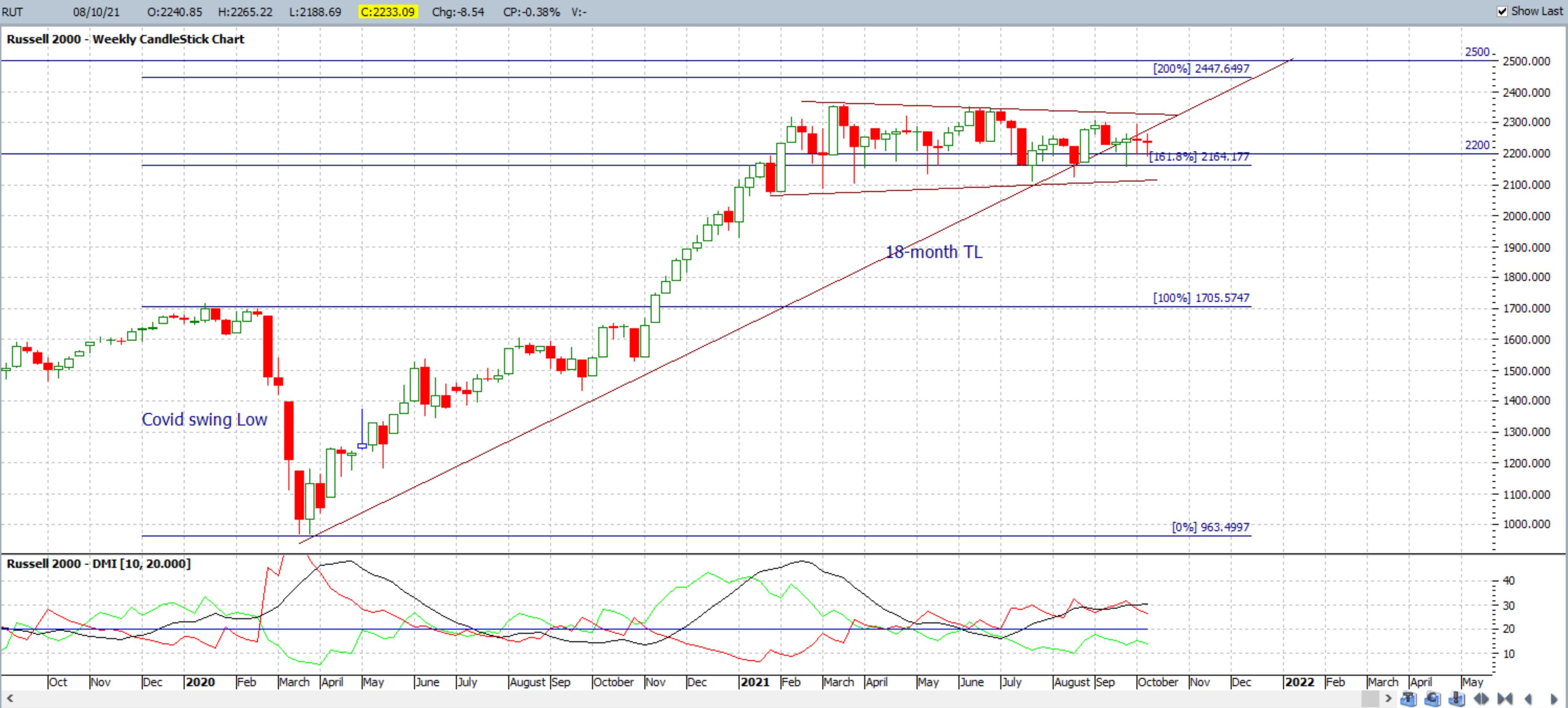The width and height of the screenshot is (1568, 708).
Task: Click the compress chart horizontally arrows icon
Action: (1505, 698)
